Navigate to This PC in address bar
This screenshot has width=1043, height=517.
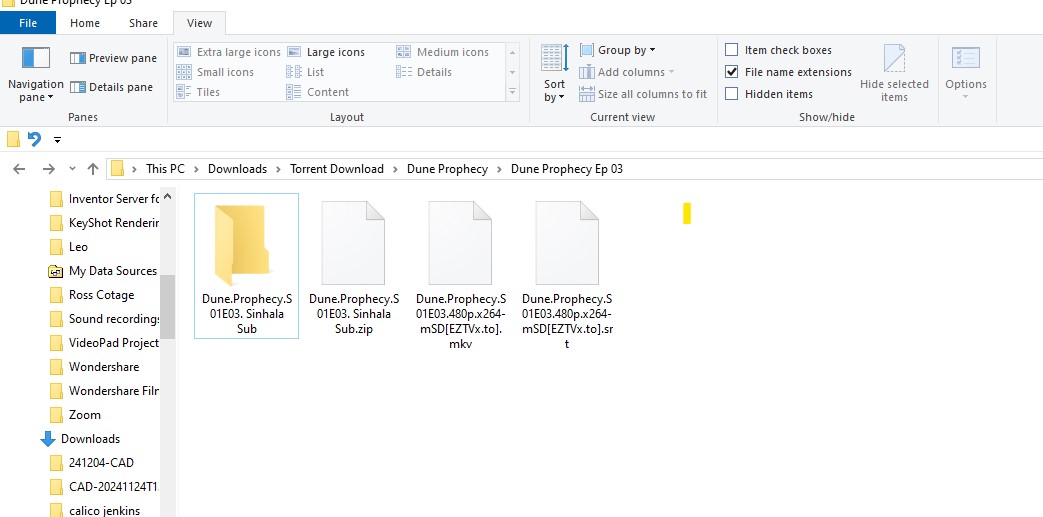coord(166,169)
